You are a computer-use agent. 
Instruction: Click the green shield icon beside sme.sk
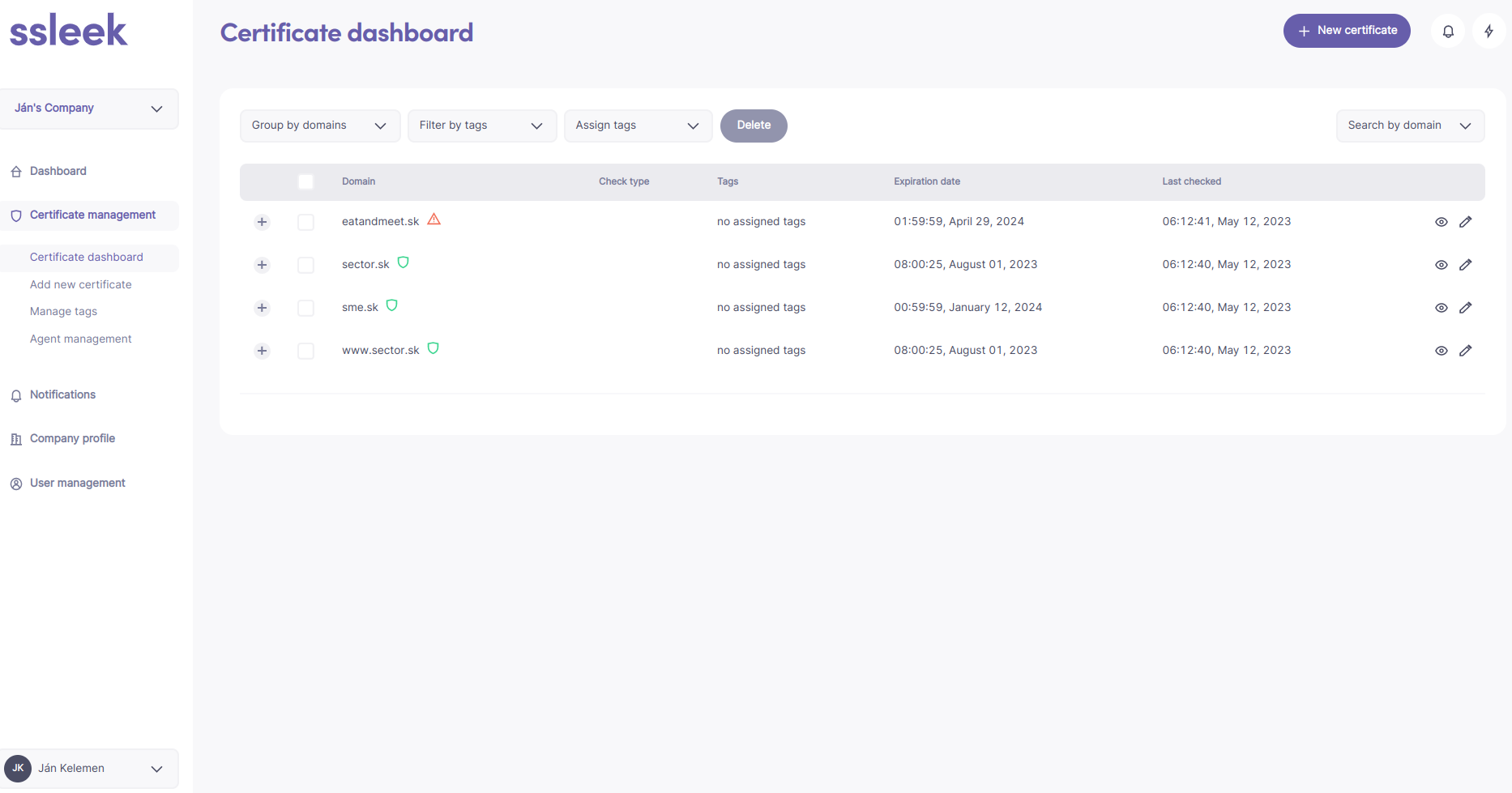392,305
